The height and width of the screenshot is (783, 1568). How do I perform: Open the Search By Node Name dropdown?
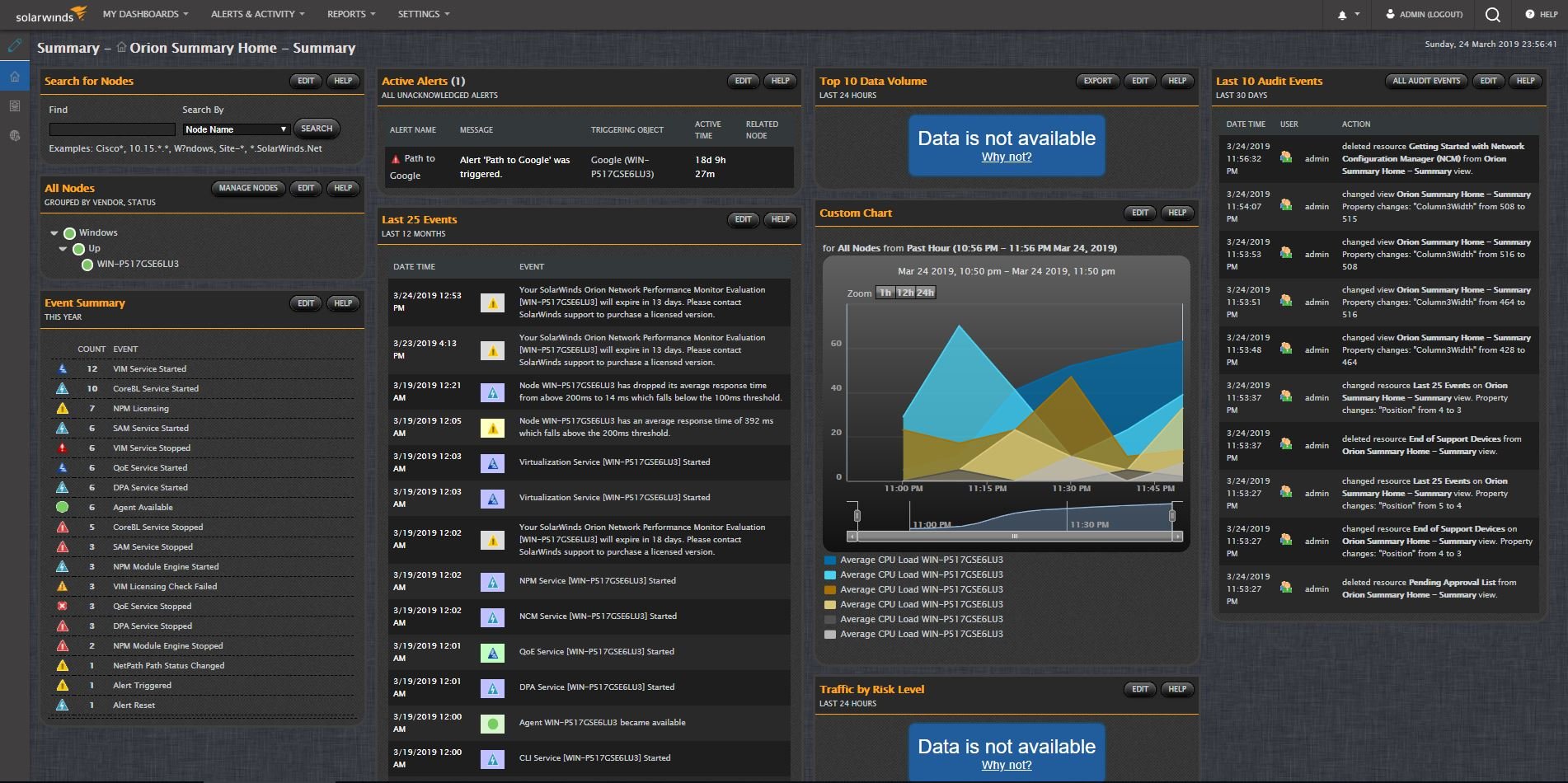pyautogui.click(x=236, y=129)
